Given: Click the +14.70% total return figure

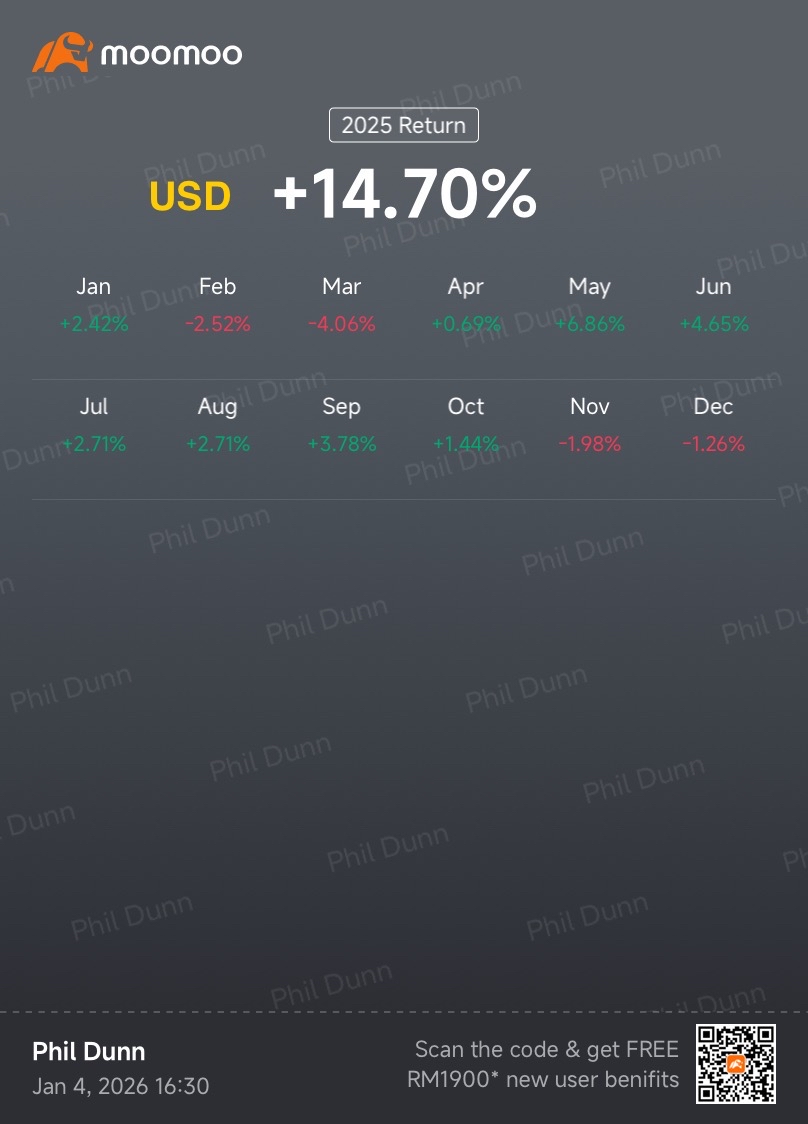Looking at the screenshot, I should (x=405, y=194).
